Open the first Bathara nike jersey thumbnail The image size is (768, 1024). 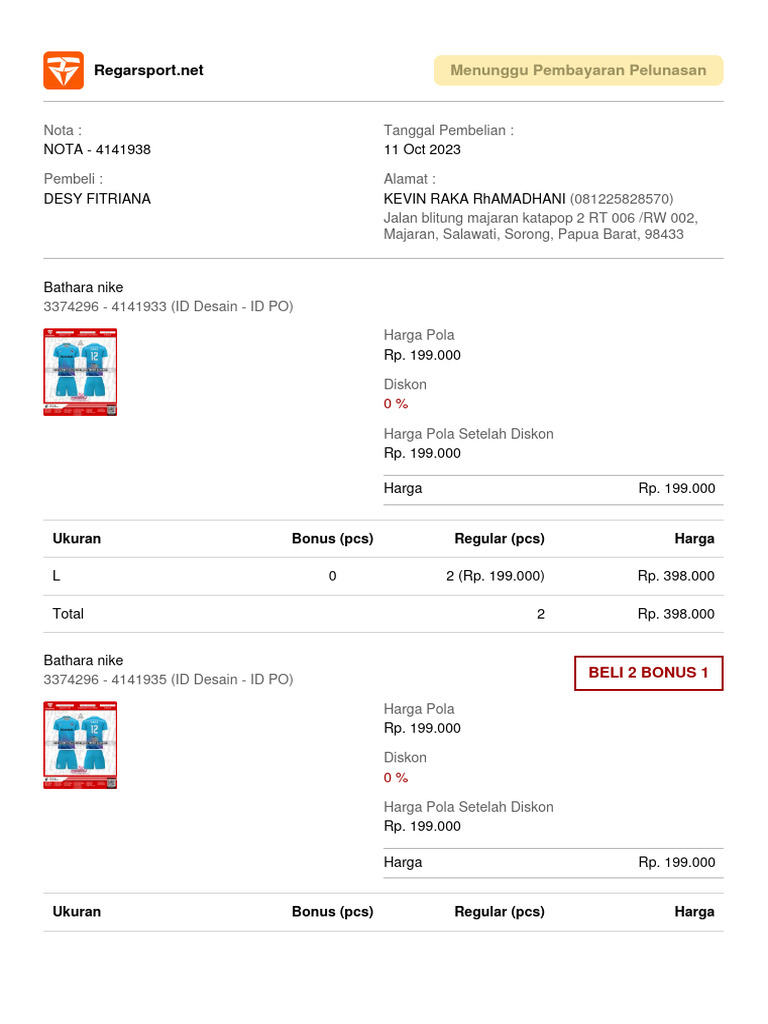point(80,372)
